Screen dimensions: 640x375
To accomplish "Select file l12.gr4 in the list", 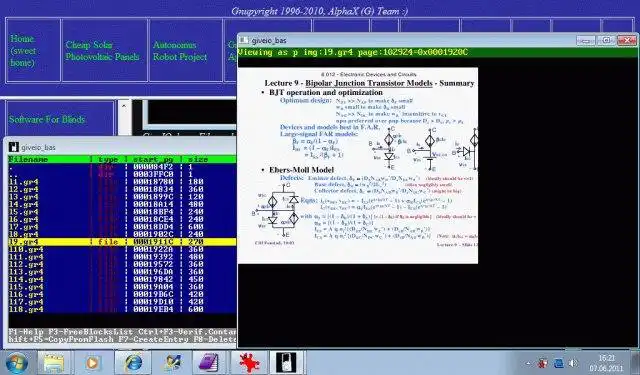I will coord(26,264).
